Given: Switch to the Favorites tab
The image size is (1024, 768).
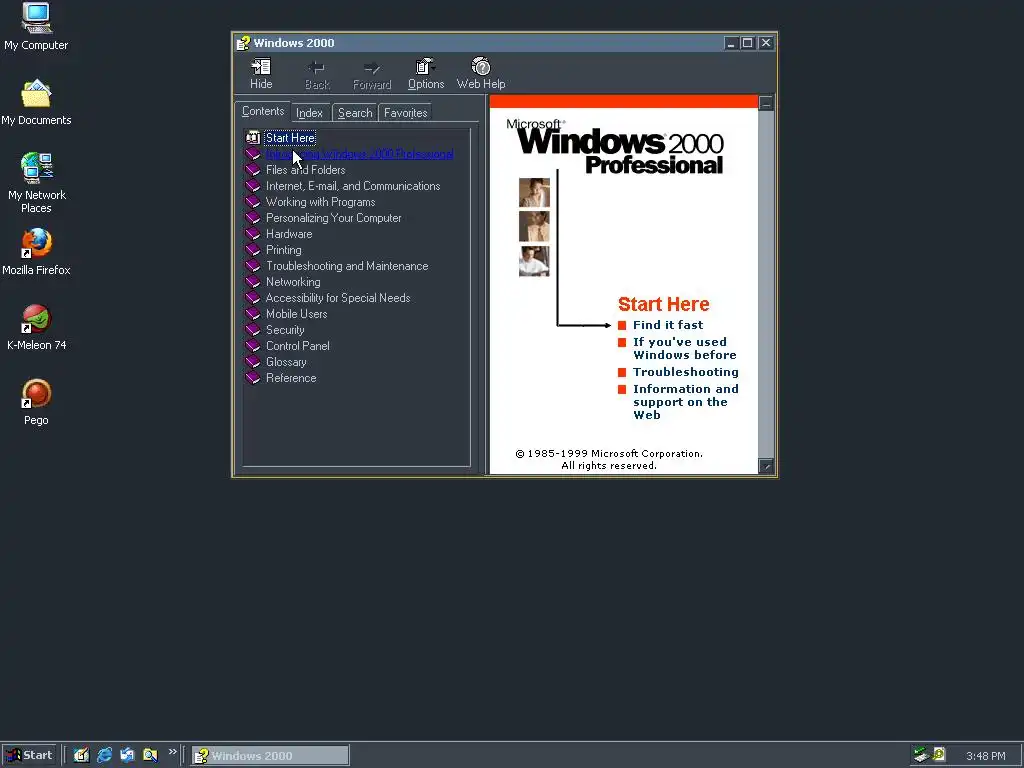Looking at the screenshot, I should click(x=406, y=113).
